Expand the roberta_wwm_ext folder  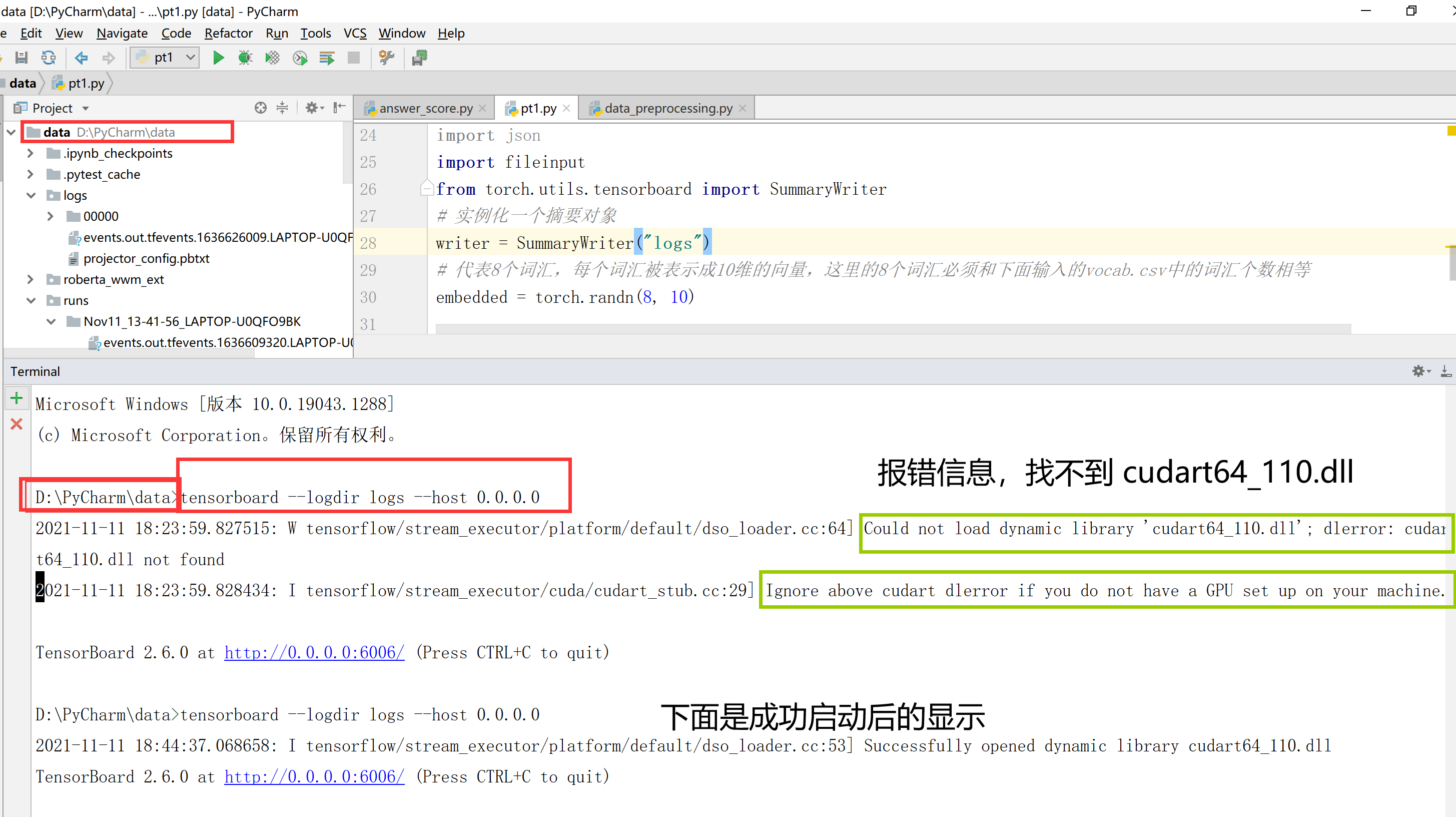point(31,279)
